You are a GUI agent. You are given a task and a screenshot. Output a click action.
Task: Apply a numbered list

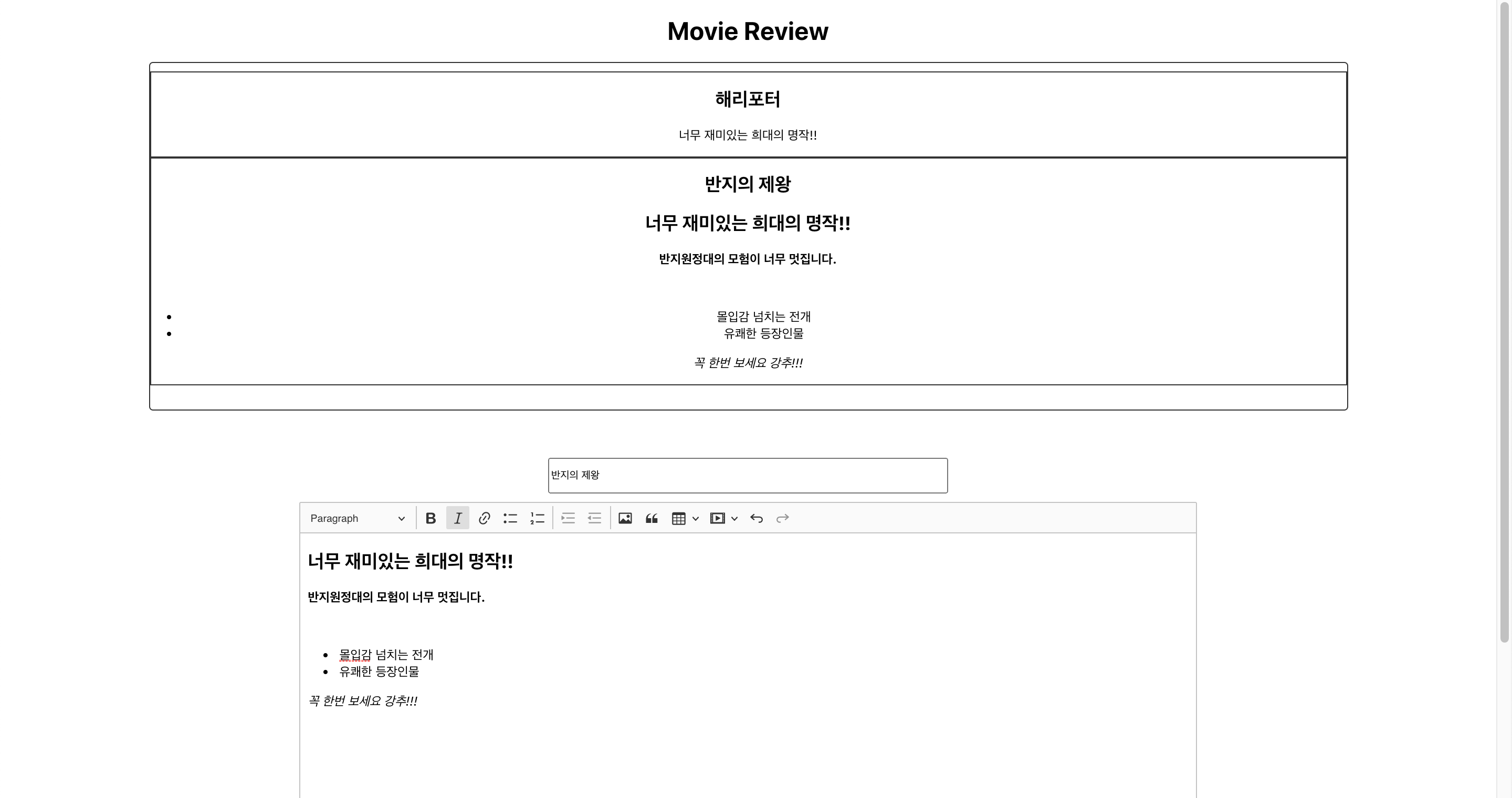pos(537,518)
